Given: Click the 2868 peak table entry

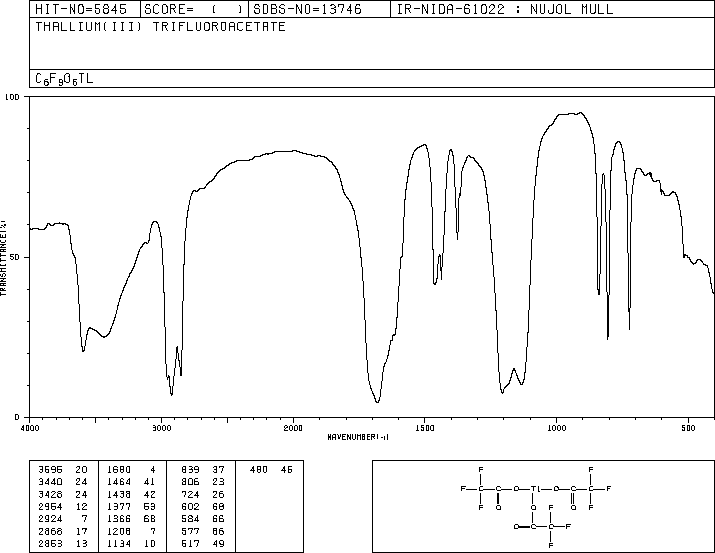Looking at the screenshot, I should pos(50,531).
